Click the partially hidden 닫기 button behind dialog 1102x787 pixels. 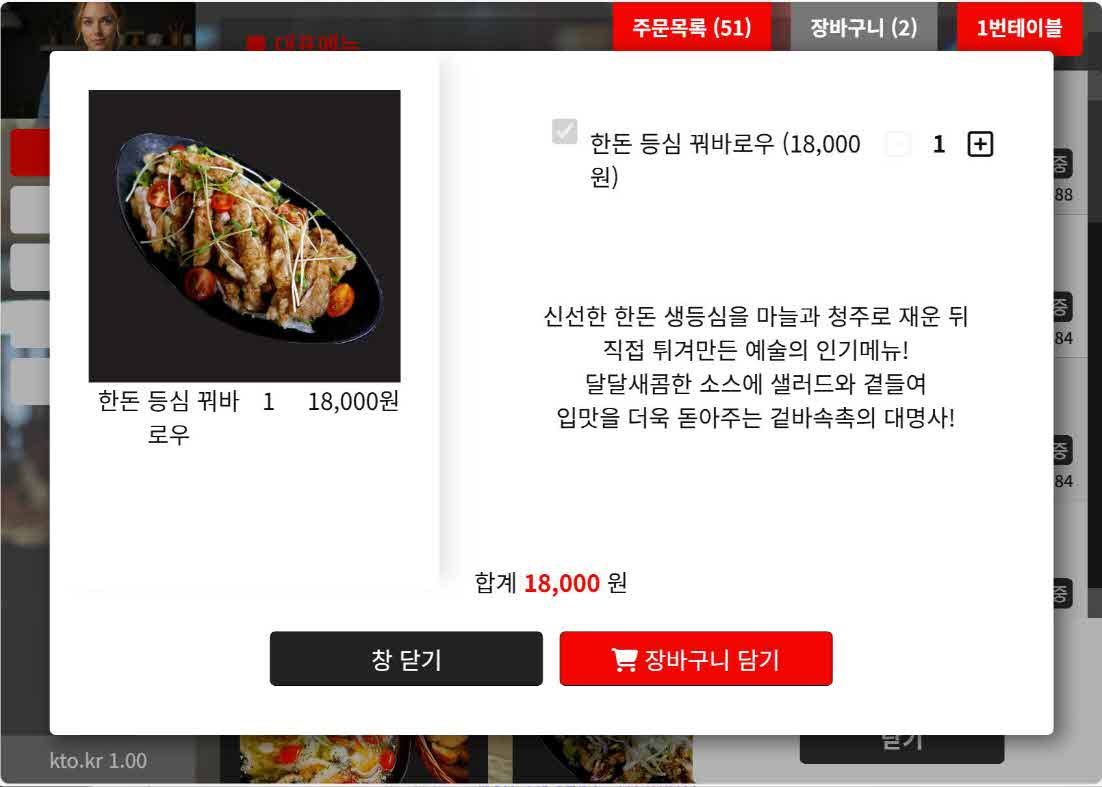(x=902, y=748)
